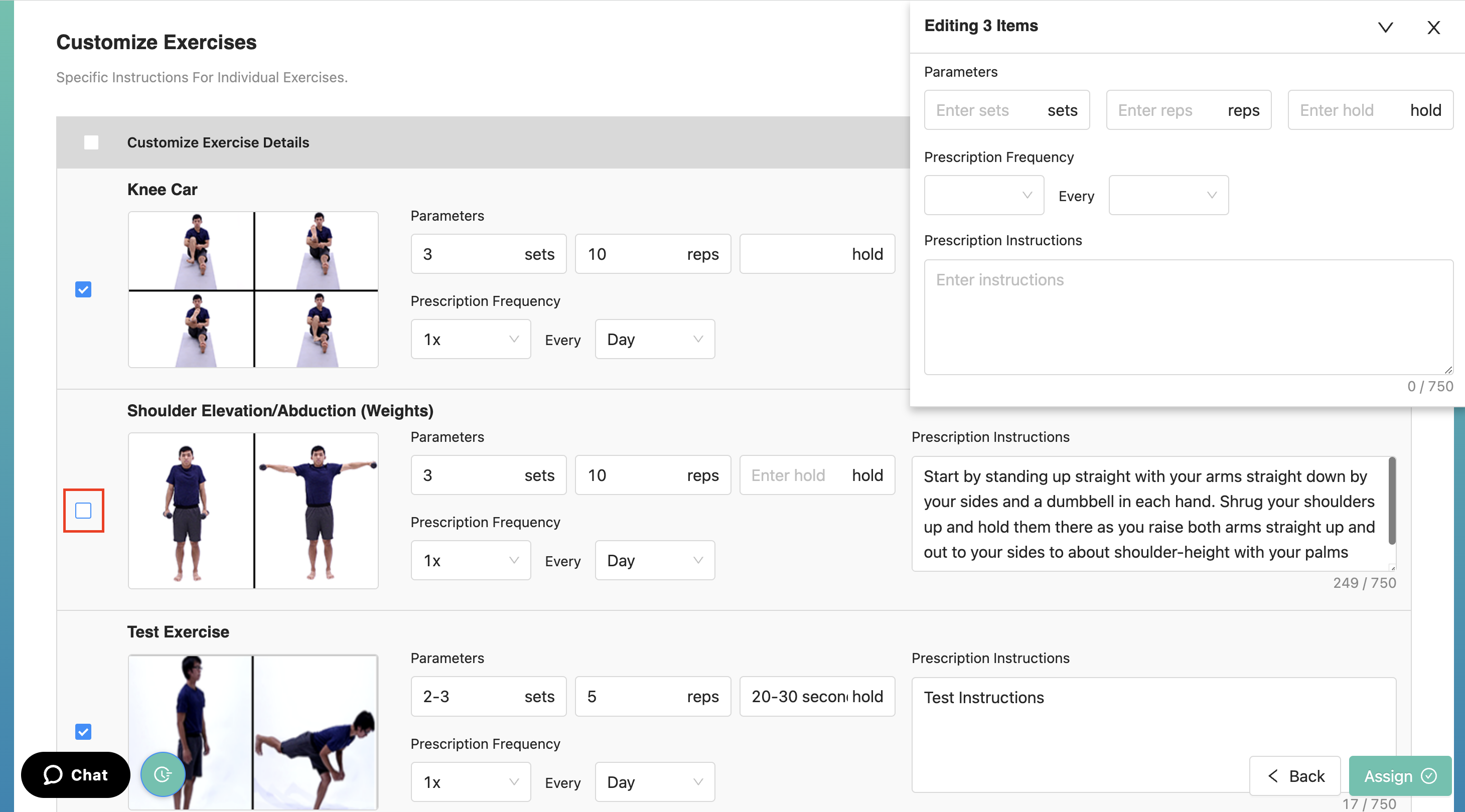Image resolution: width=1465 pixels, height=812 pixels.
Task: Open bulk edit frequency count dropdown
Action: coord(983,195)
